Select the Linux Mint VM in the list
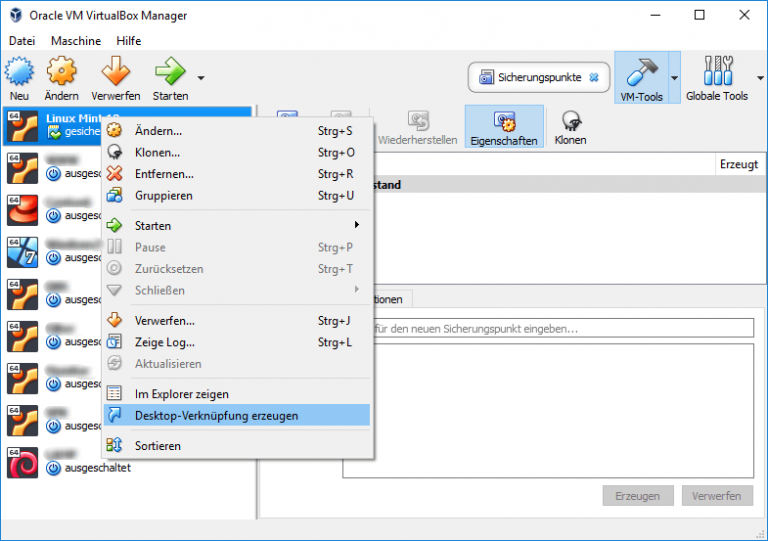 tap(53, 126)
